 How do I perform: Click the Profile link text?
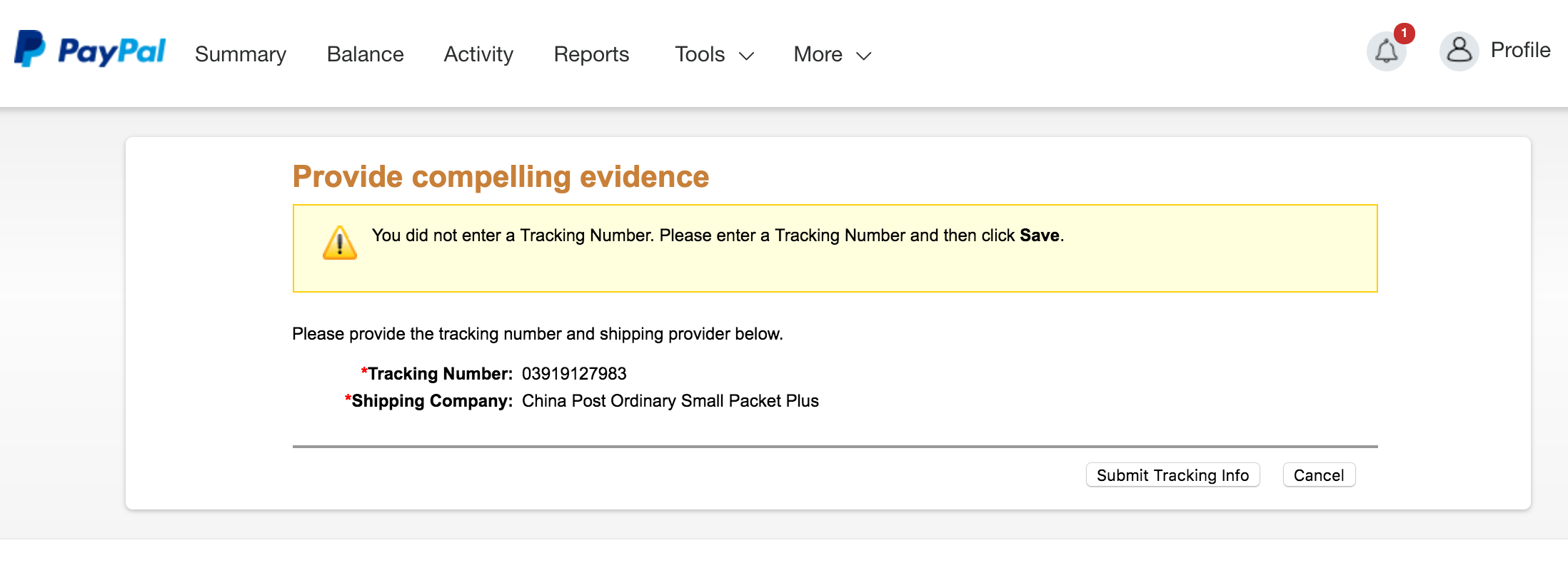click(1520, 50)
